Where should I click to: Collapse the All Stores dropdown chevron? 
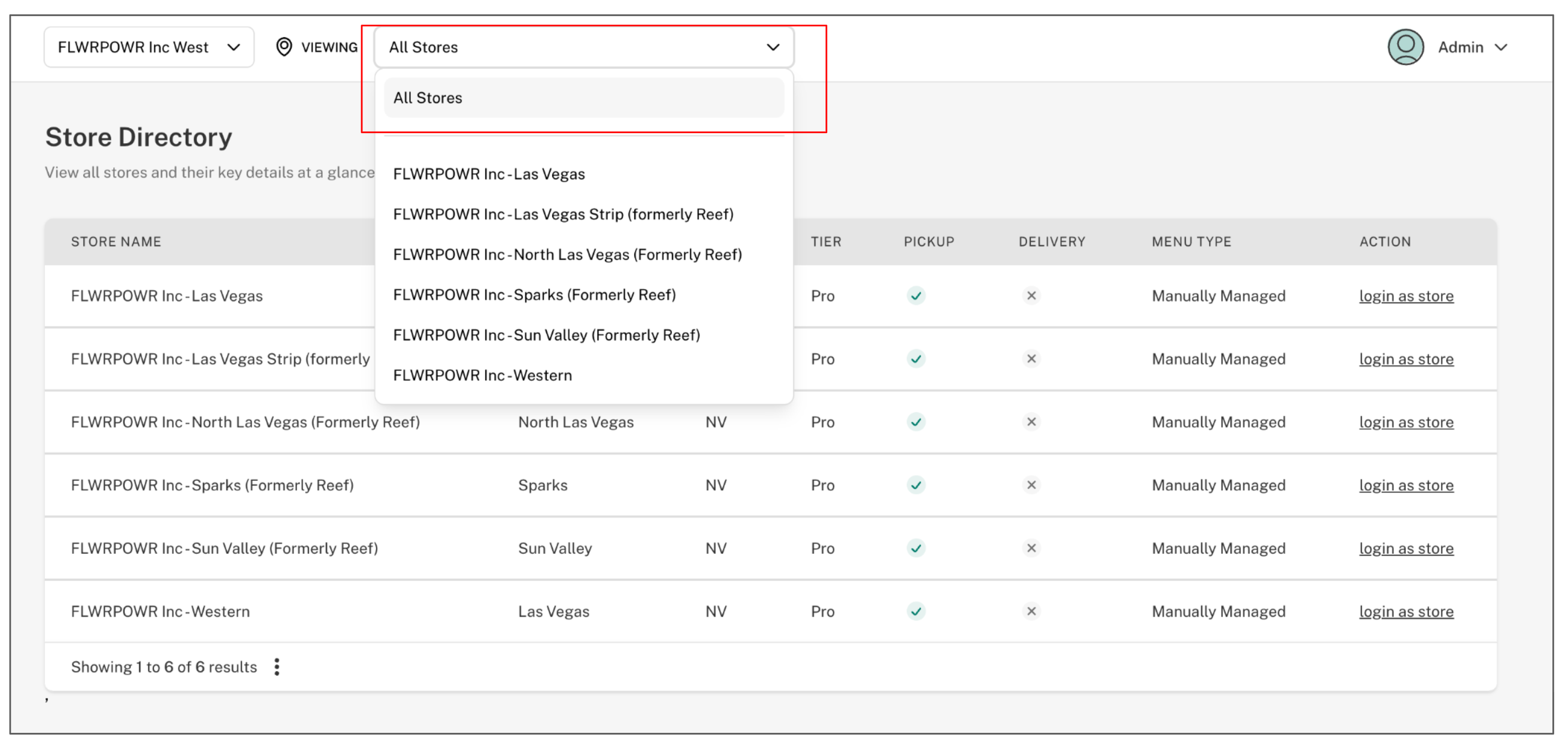(x=773, y=47)
